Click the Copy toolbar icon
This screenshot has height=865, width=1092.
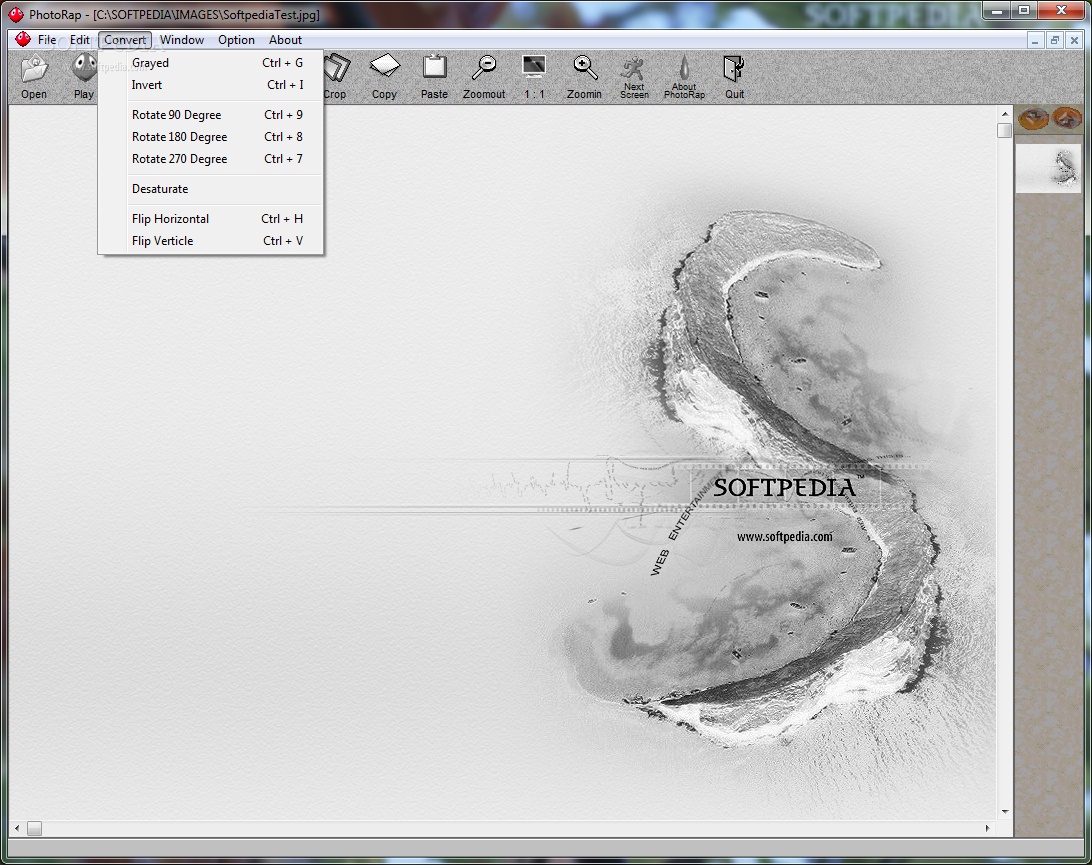384,77
